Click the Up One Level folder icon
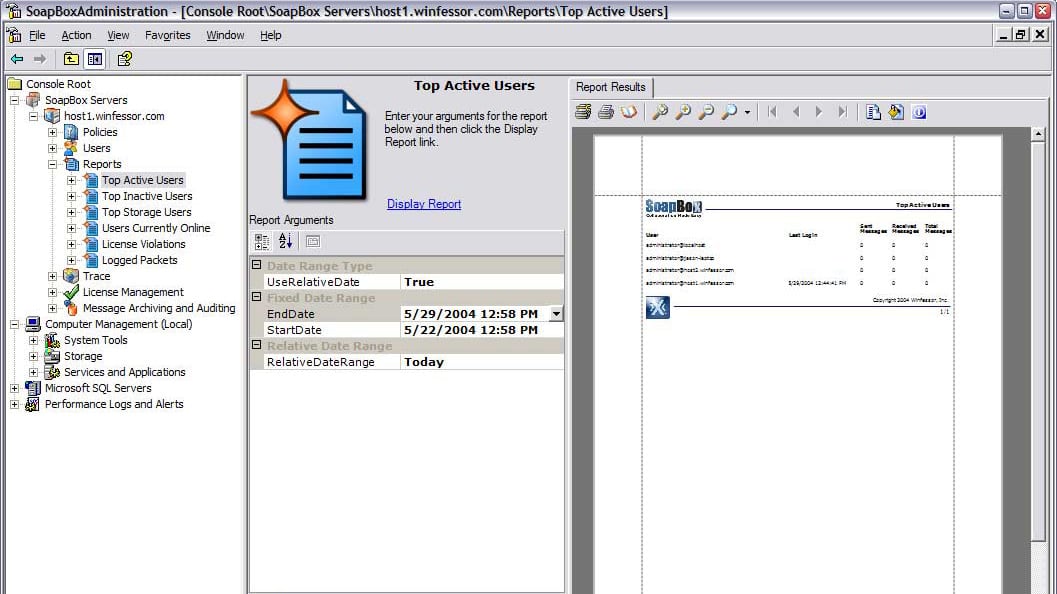 [71, 59]
